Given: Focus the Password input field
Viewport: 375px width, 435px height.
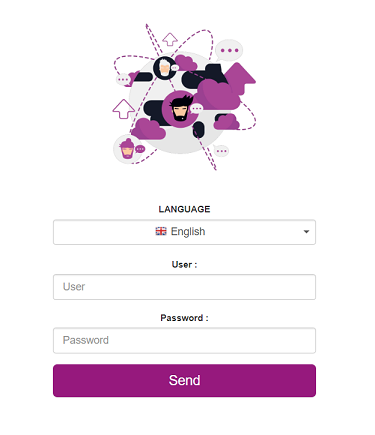Looking at the screenshot, I should coord(184,340).
